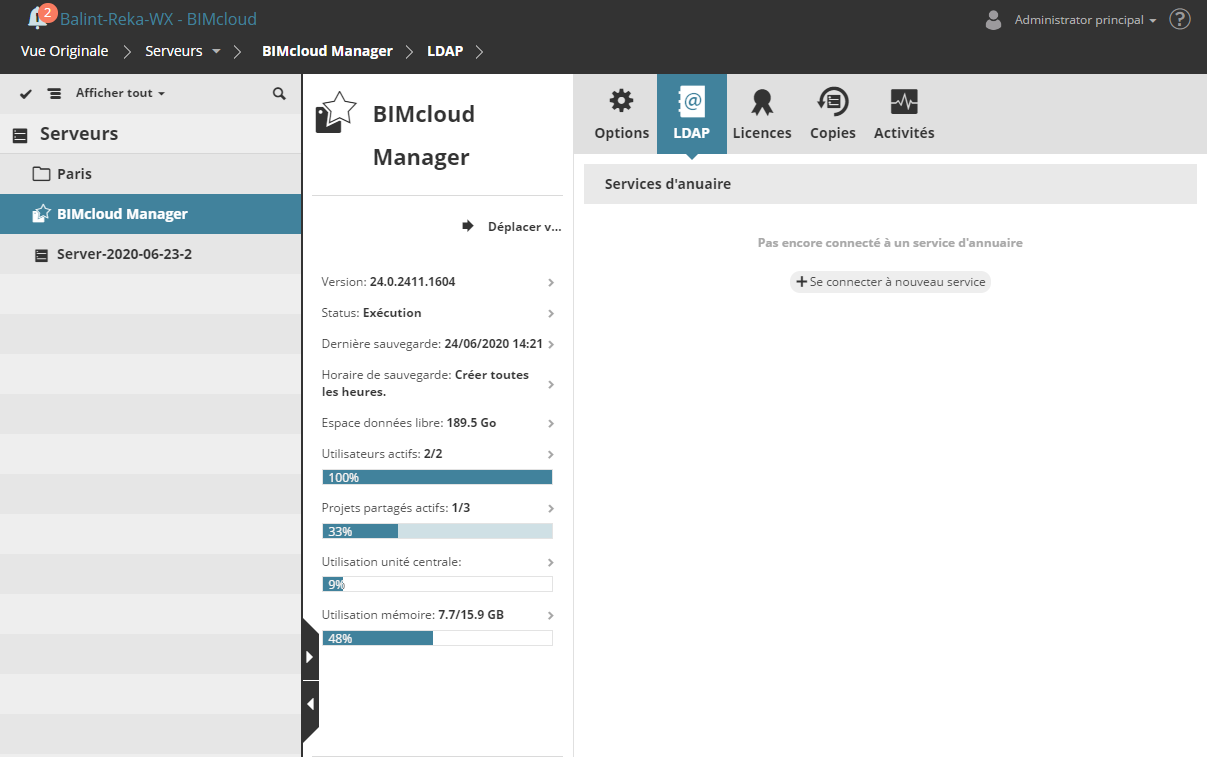This screenshot has height=757, width=1207.
Task: Click the BIMcloud Manager star icon in panel header
Action: click(335, 112)
